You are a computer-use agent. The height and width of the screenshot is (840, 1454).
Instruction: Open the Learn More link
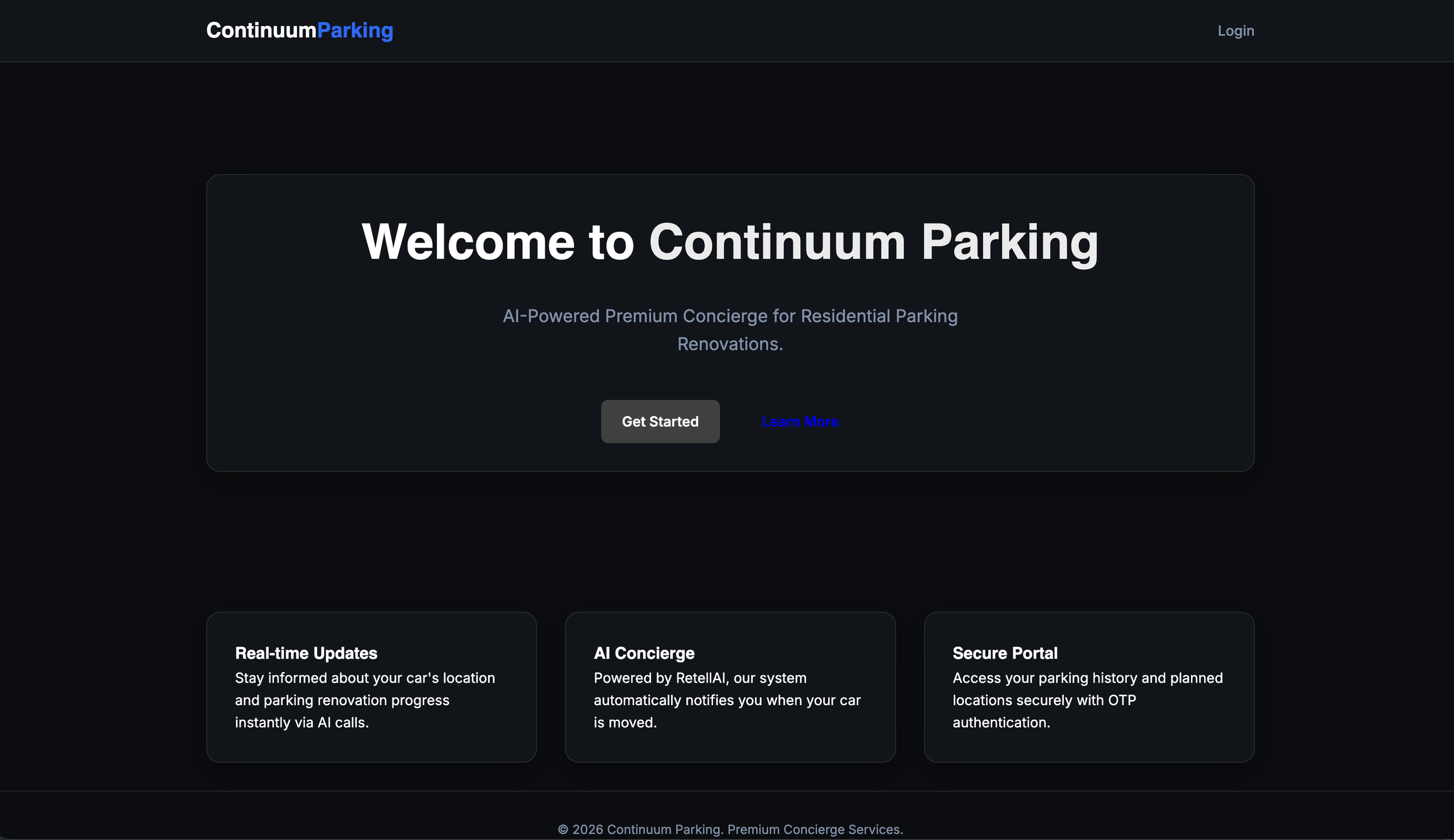800,421
